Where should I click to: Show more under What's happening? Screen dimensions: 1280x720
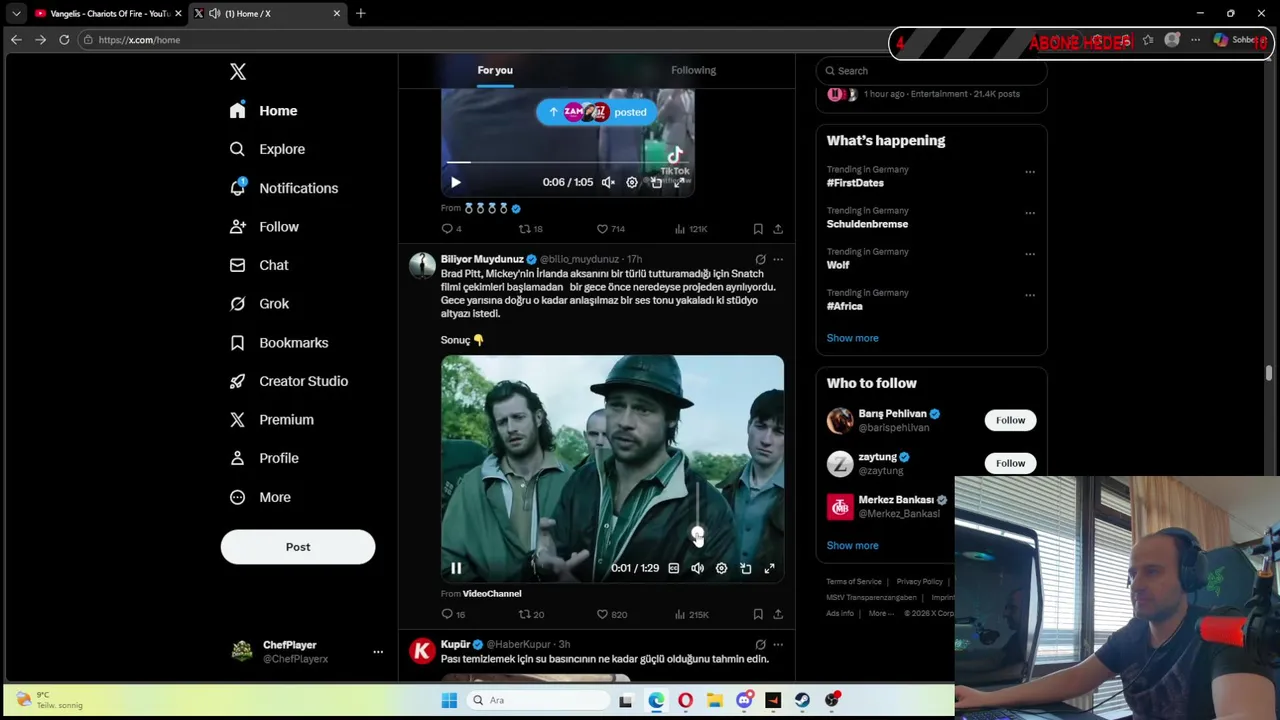coord(852,338)
